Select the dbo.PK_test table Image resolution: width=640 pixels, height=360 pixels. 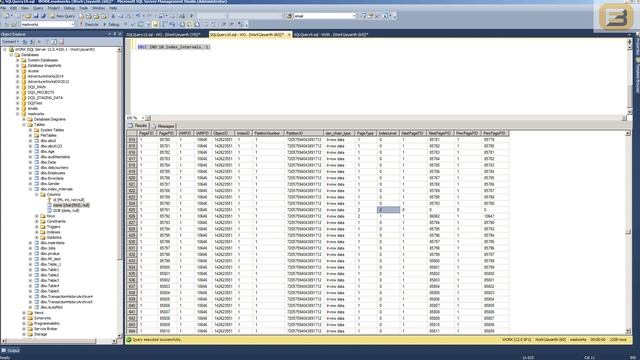[50, 259]
